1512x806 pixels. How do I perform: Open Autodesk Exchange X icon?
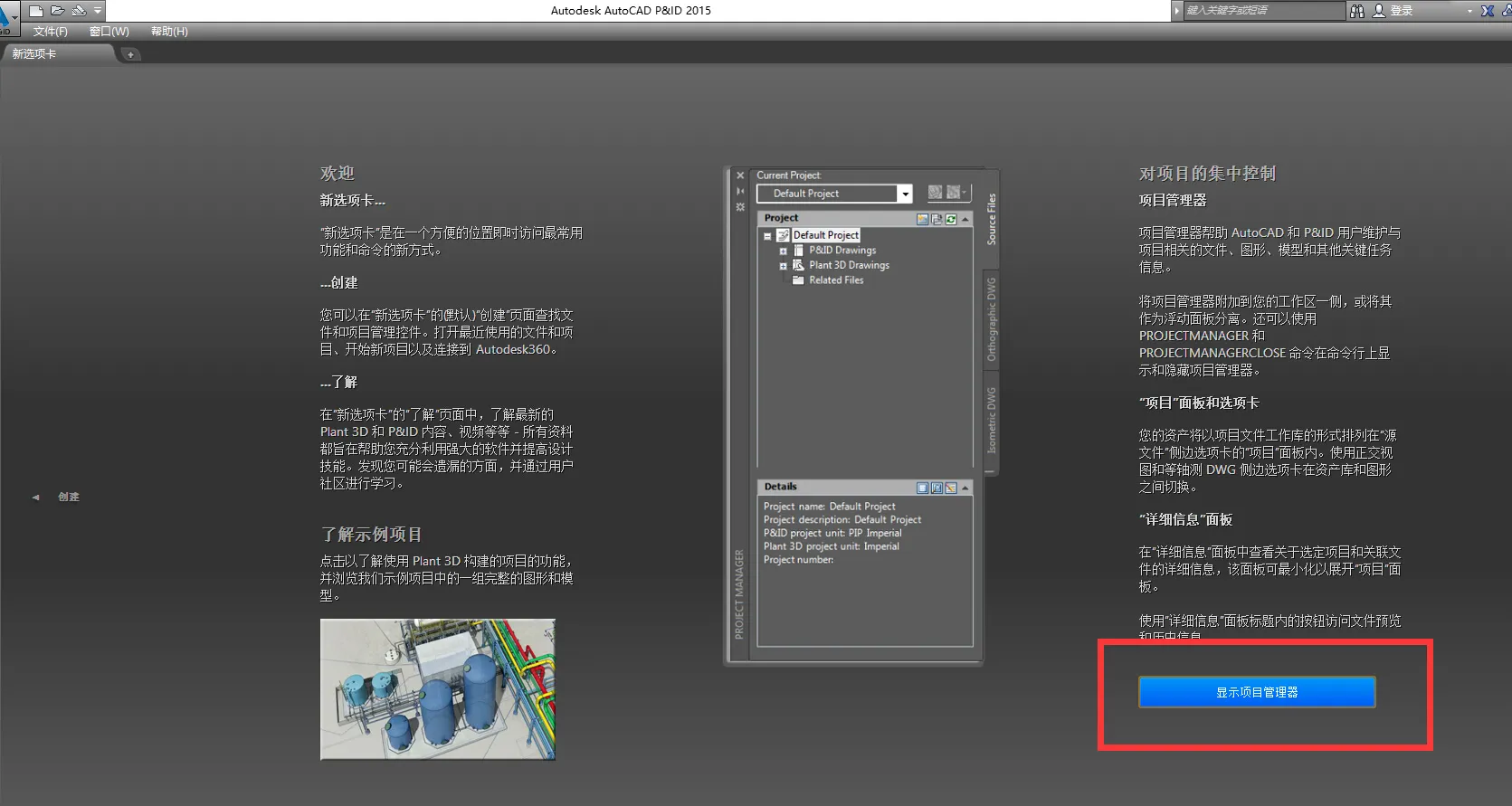tap(1488, 11)
